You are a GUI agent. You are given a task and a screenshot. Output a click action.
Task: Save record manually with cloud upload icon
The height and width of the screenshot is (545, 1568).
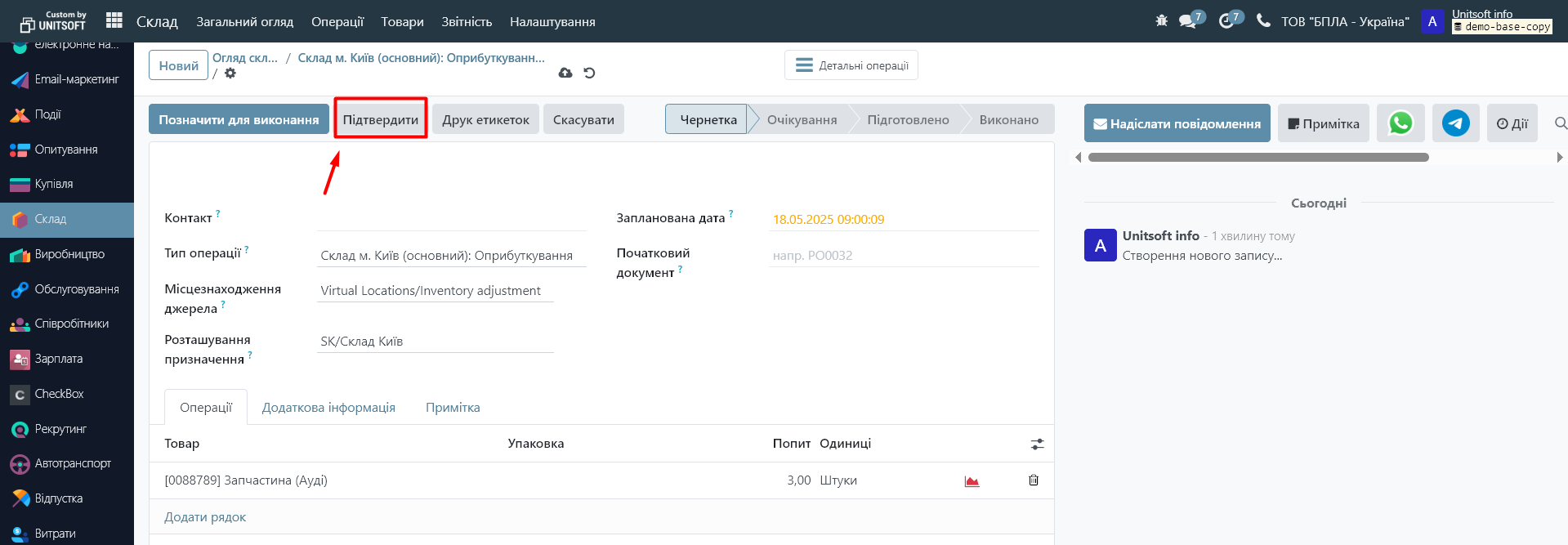point(565,73)
